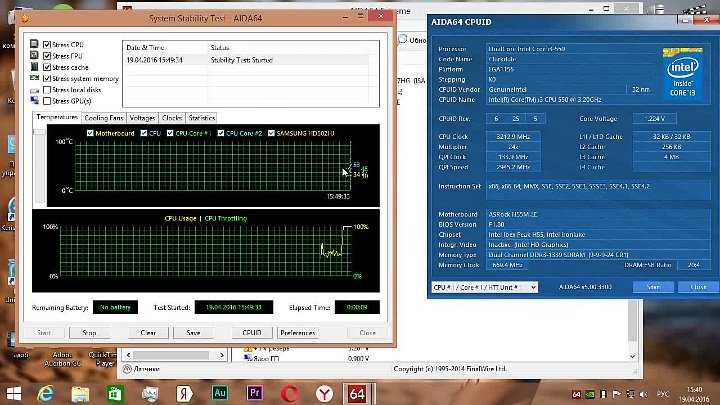Image resolution: width=720 pixels, height=405 pixels.
Task: Enable Stress local disks
Action: (47, 90)
